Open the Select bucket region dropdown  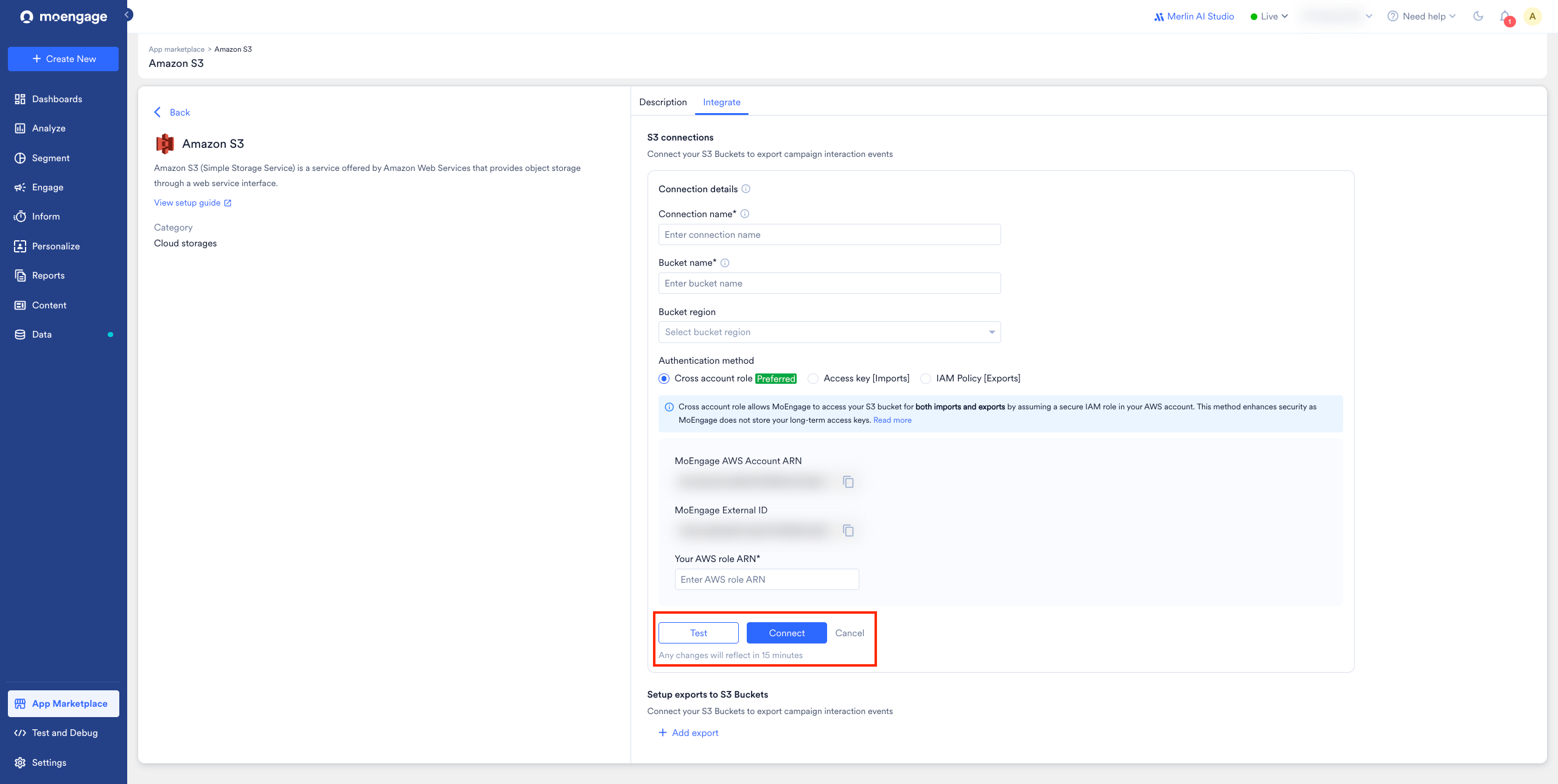coord(830,332)
